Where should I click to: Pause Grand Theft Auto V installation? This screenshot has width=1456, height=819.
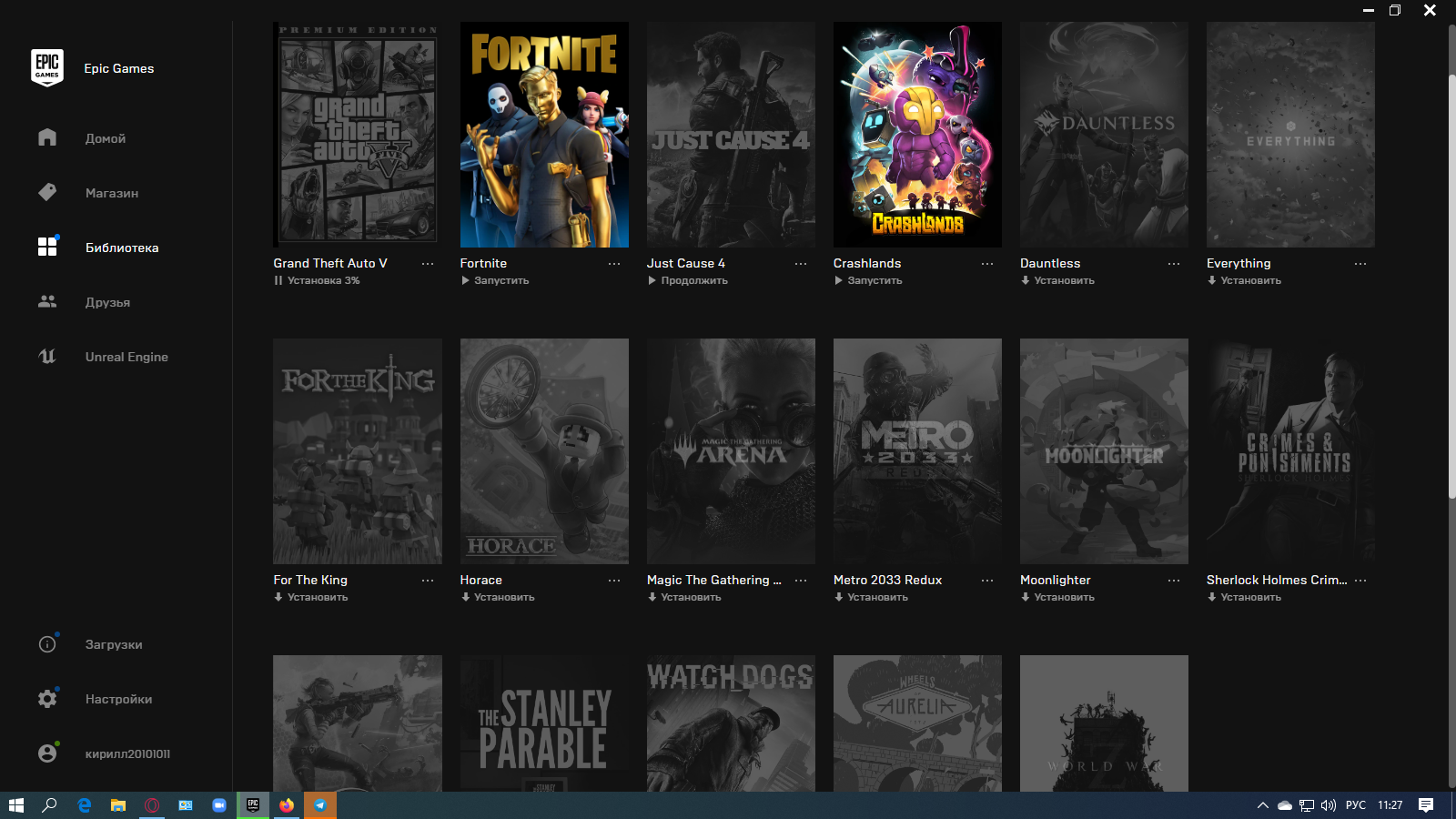point(317,280)
